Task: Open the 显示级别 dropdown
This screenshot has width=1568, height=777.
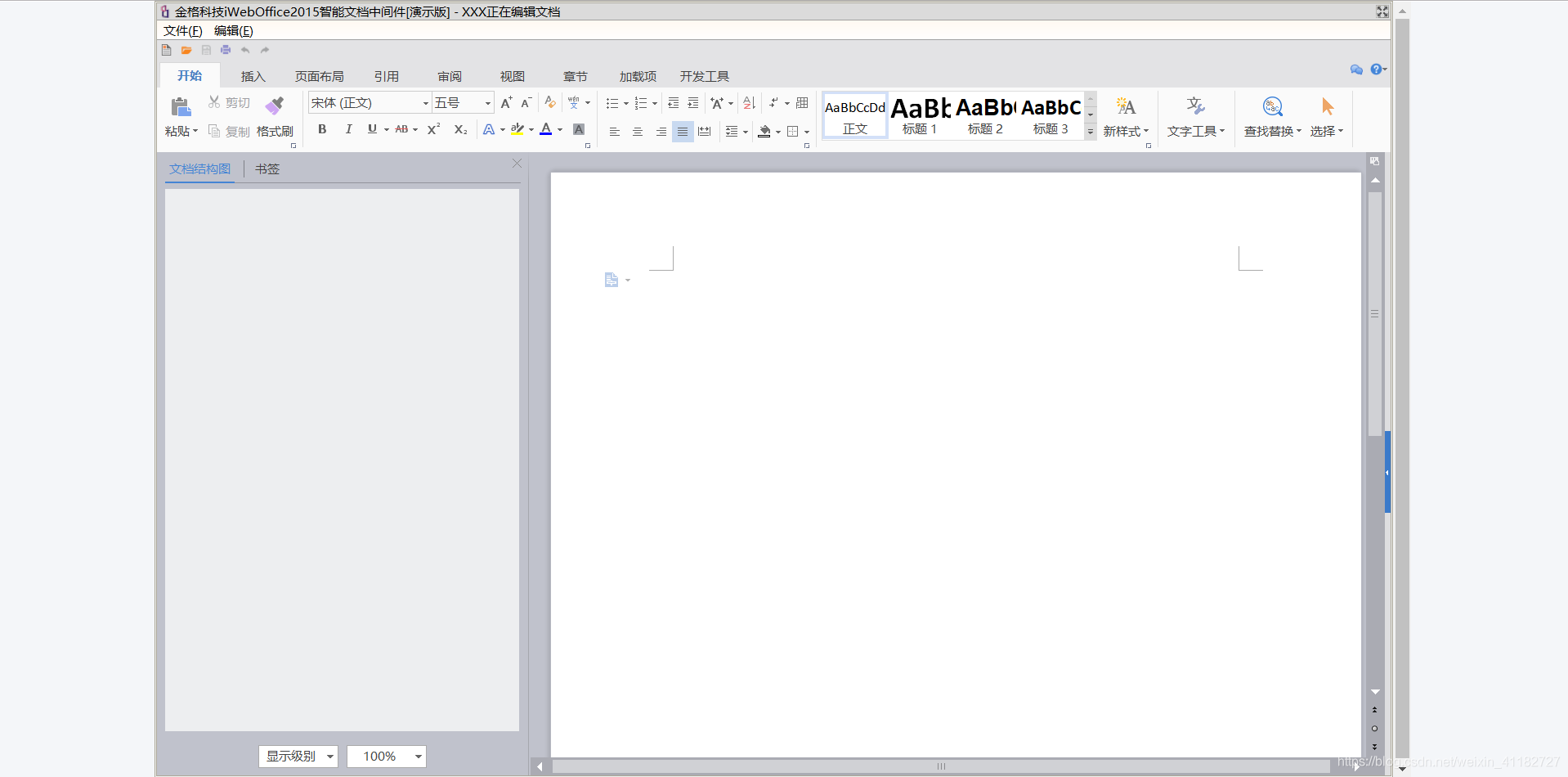Action: pyautogui.click(x=298, y=757)
